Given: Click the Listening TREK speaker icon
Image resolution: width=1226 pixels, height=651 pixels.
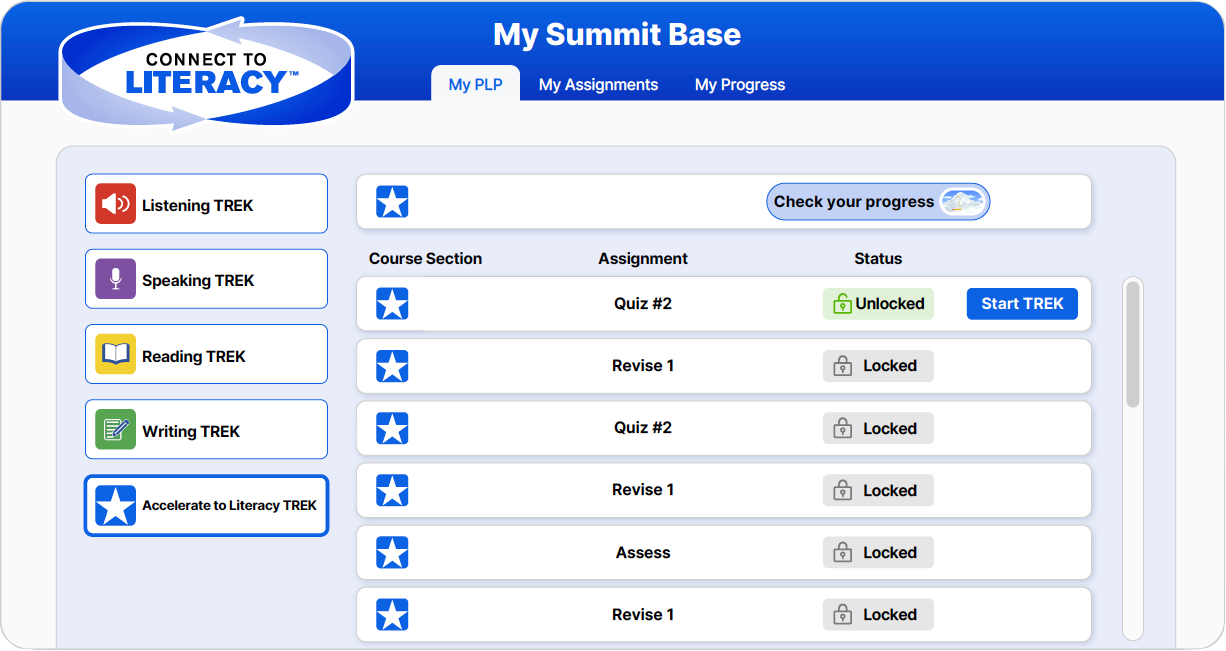Looking at the screenshot, I should [x=115, y=204].
